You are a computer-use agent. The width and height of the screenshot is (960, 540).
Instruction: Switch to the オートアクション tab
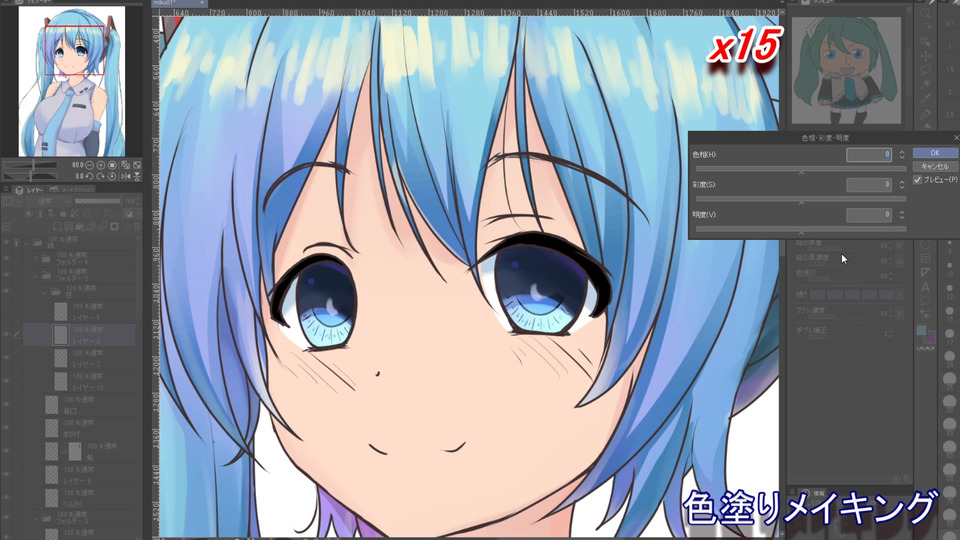(x=72, y=190)
